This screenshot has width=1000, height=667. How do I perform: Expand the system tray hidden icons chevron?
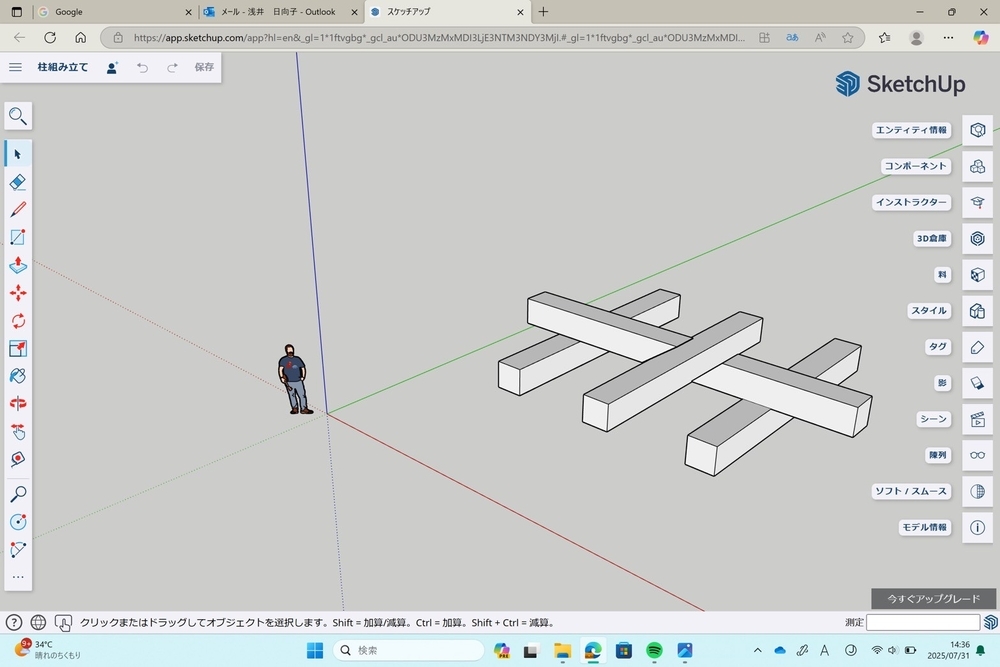pos(758,650)
